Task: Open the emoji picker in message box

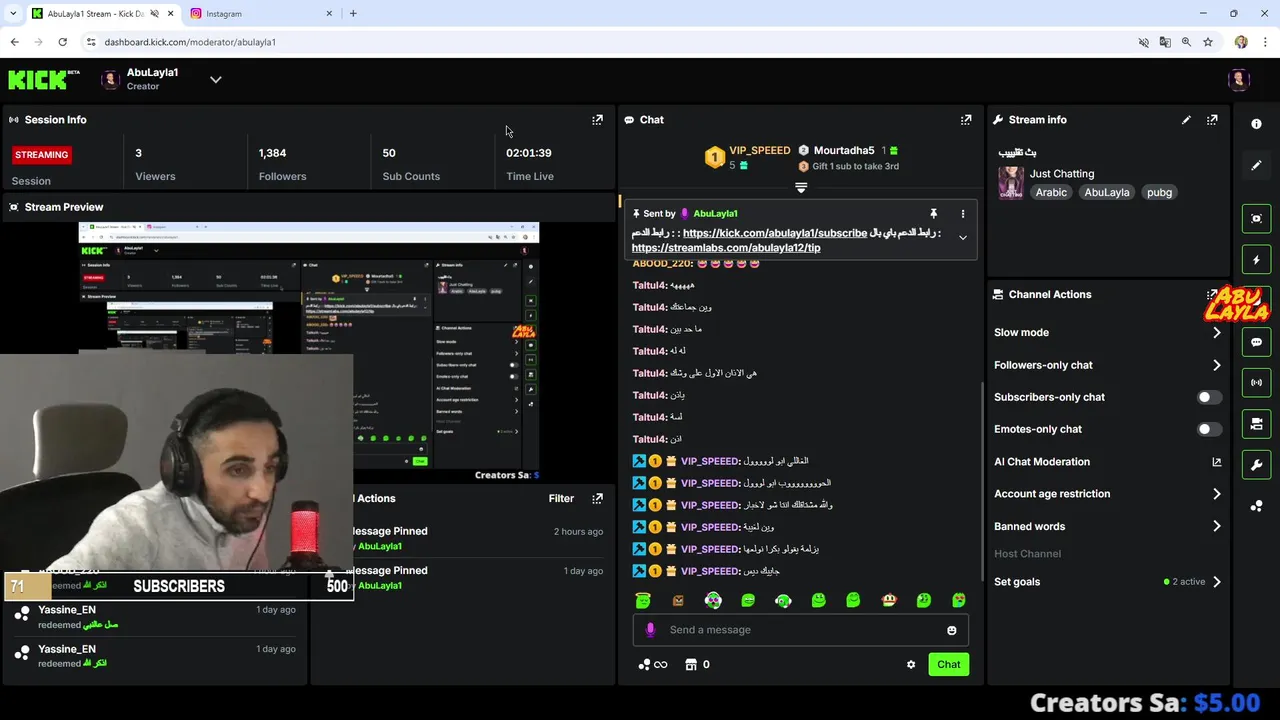Action: coord(952,630)
